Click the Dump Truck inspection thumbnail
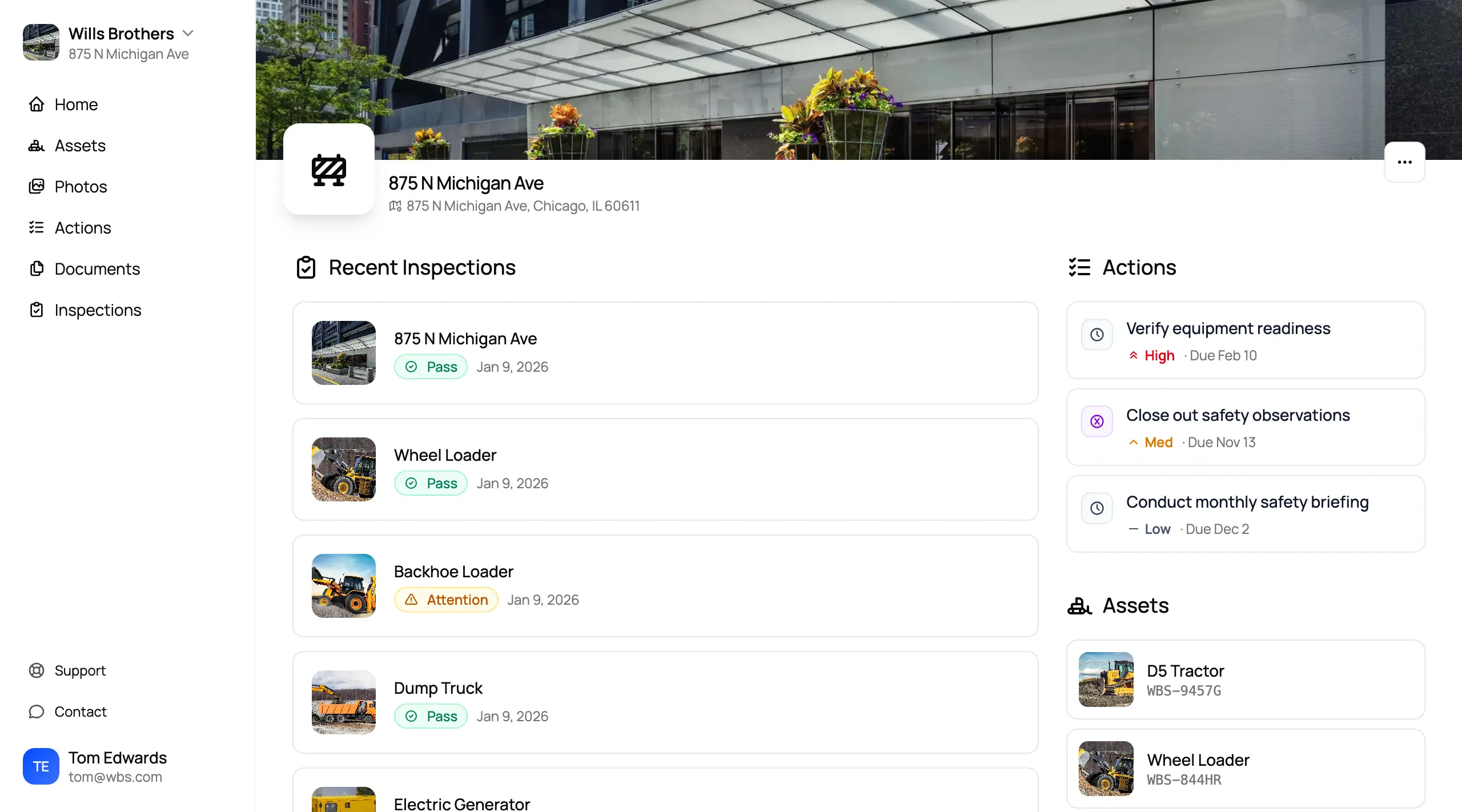This screenshot has width=1462, height=812. point(344,702)
